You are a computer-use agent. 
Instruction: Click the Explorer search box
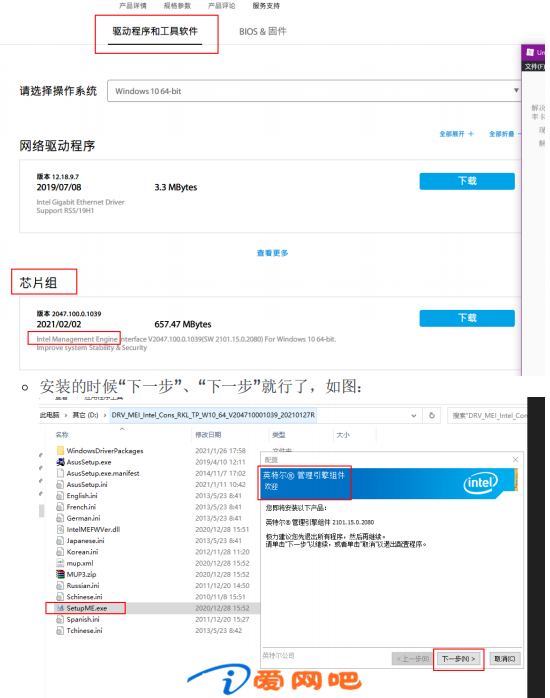487,415
